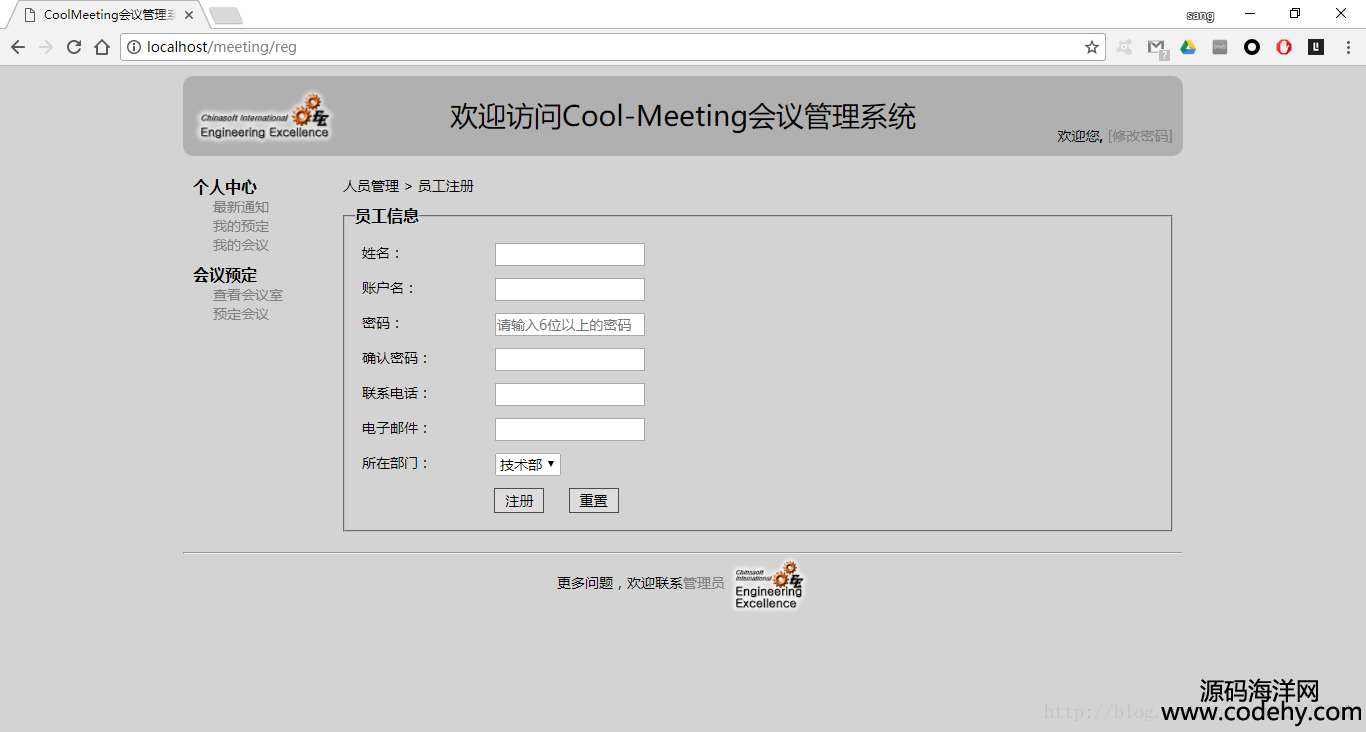The width and height of the screenshot is (1366, 732).
Task: Click the bookmark star in address bar
Action: point(1091,47)
